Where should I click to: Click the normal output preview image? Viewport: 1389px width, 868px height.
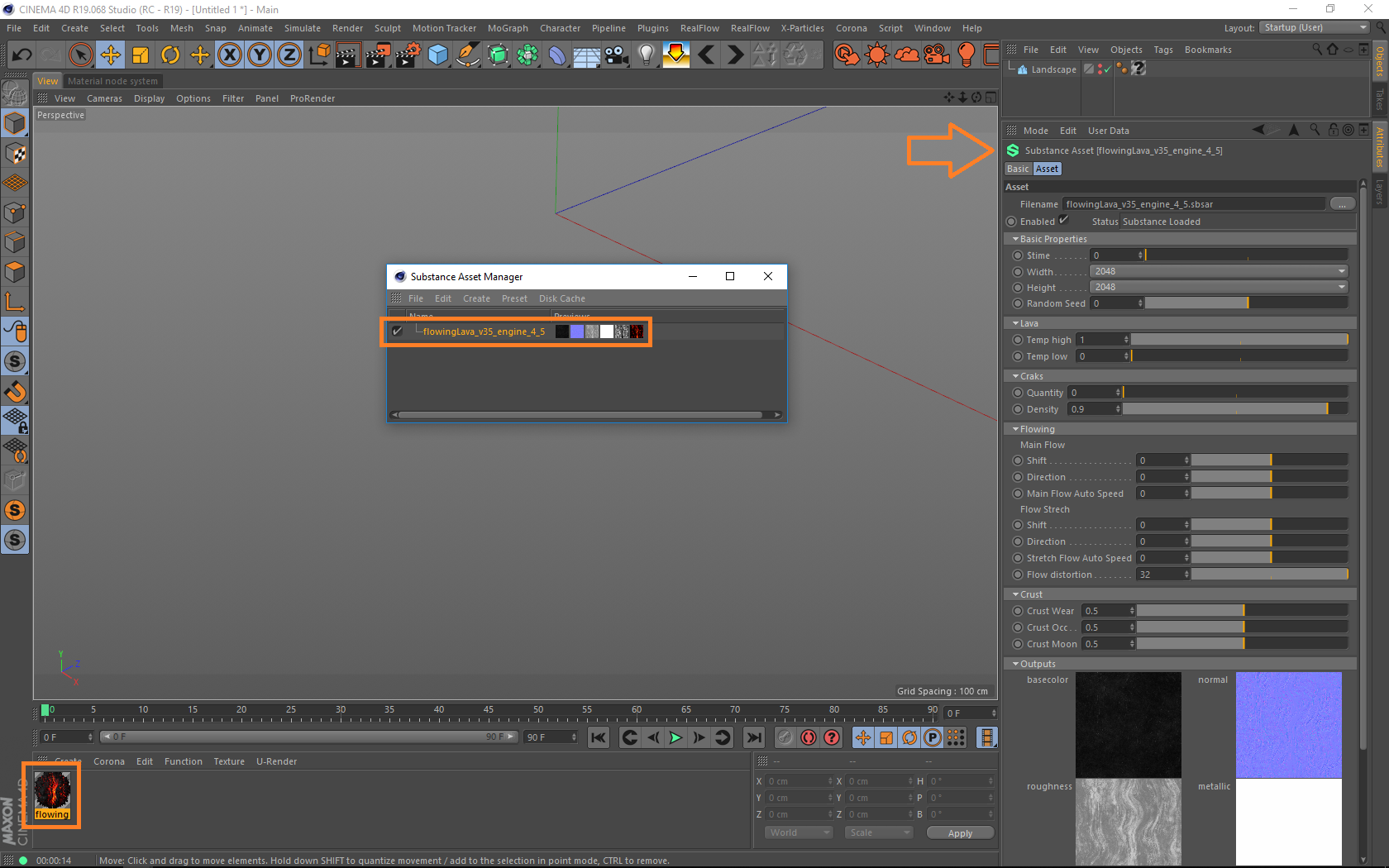point(1288,725)
